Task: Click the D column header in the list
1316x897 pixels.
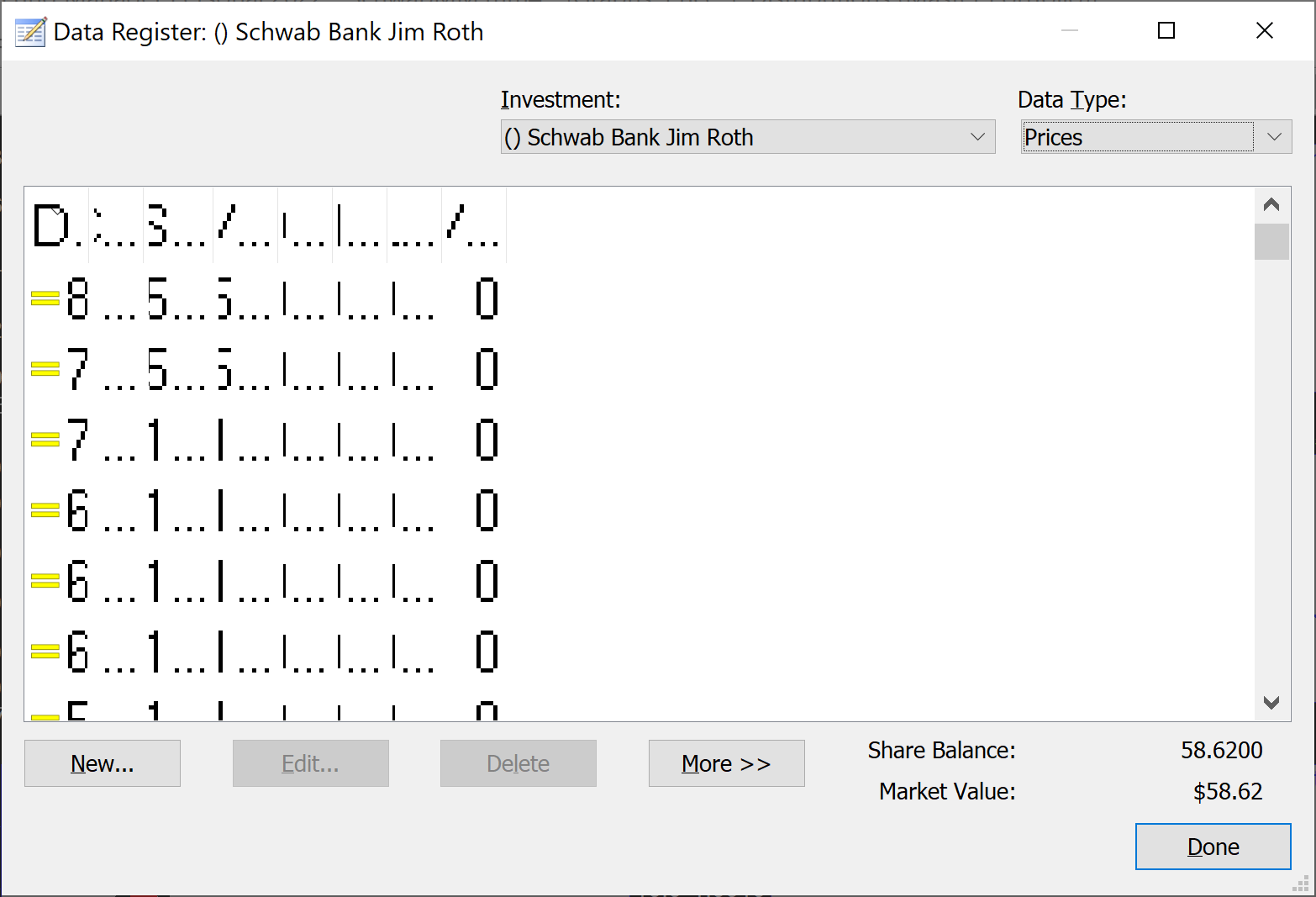Action: 58,226
